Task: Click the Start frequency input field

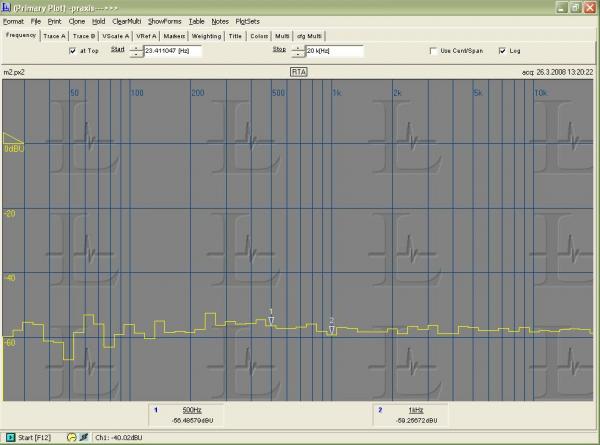Action: [172, 50]
